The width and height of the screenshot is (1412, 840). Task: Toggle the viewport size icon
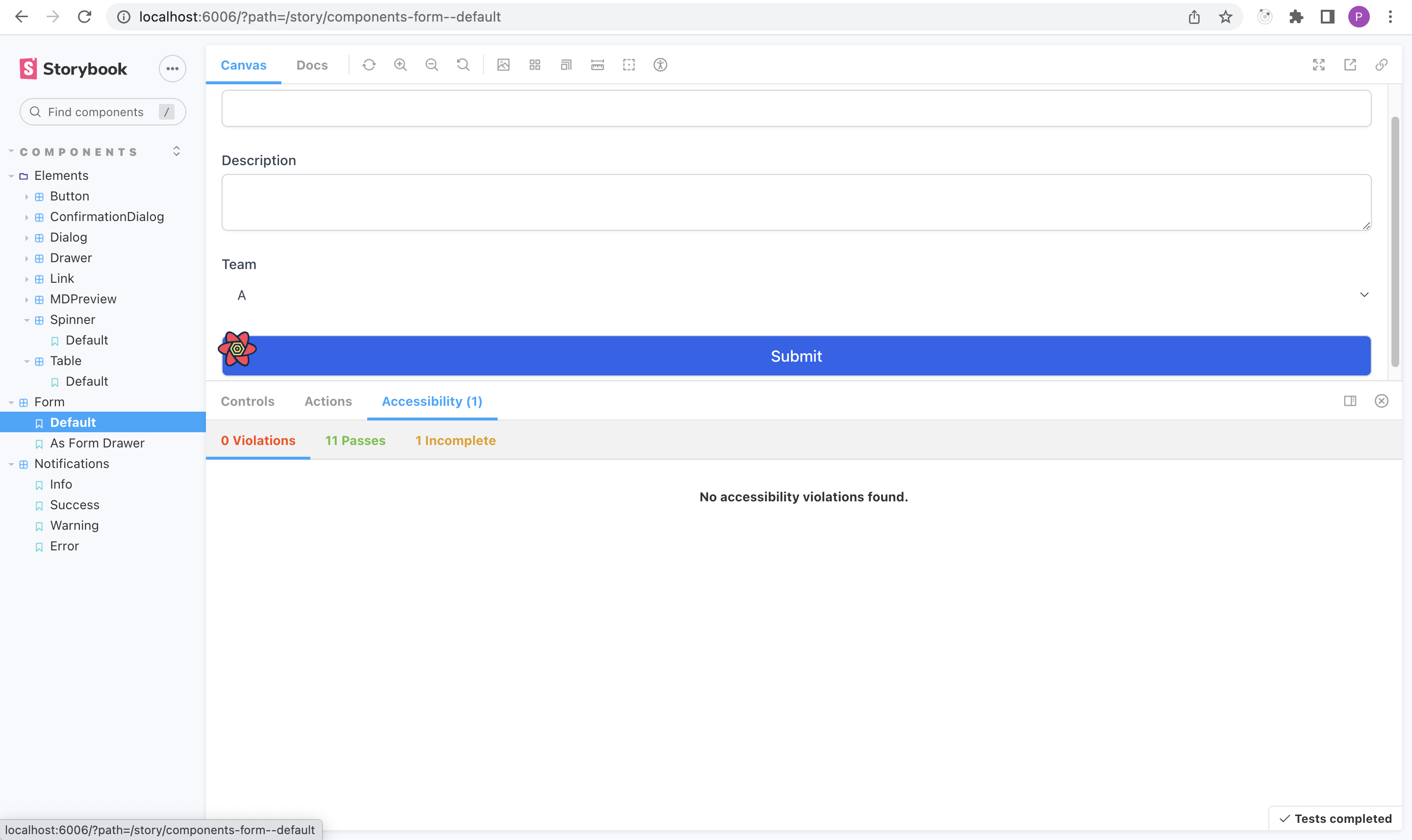click(x=566, y=65)
